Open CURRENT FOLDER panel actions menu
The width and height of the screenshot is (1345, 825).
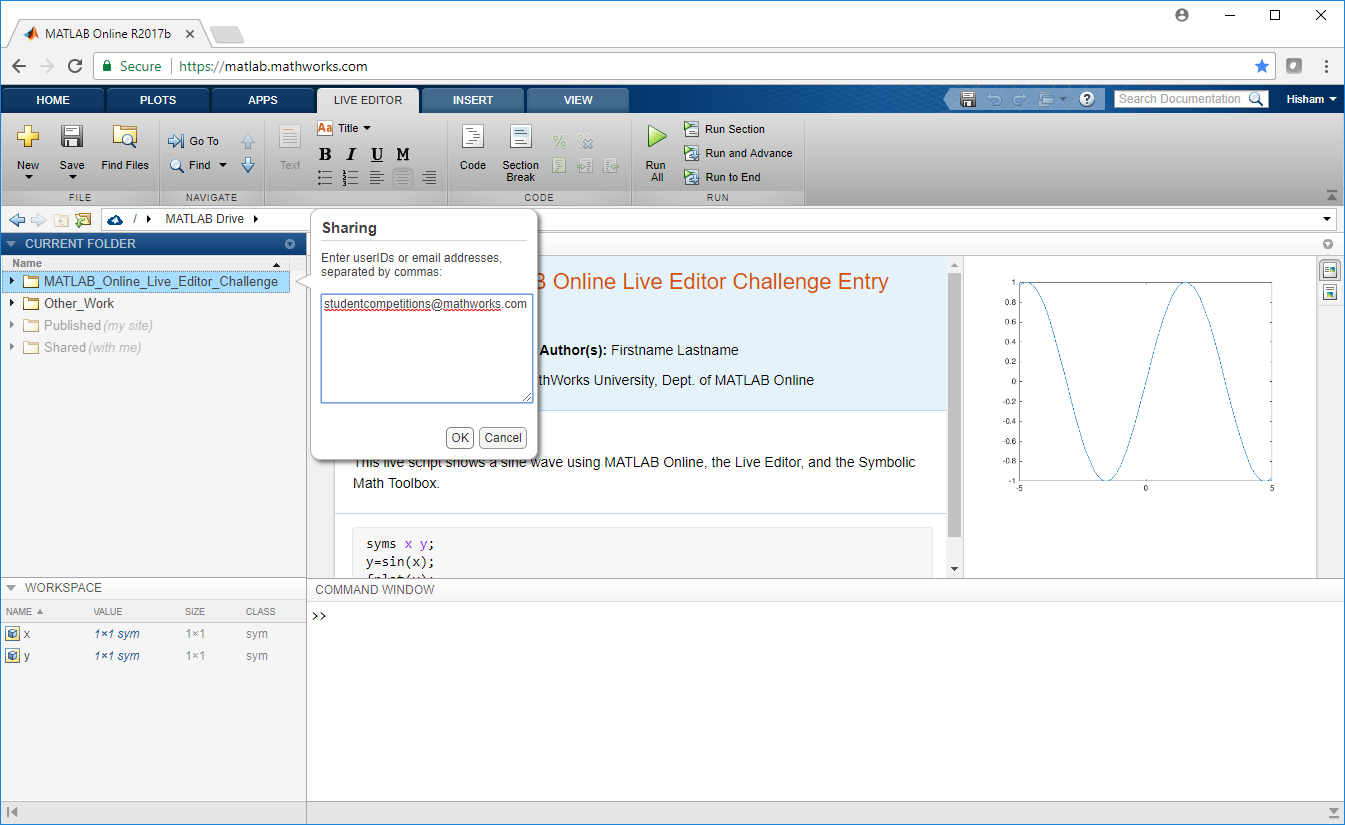coord(290,244)
